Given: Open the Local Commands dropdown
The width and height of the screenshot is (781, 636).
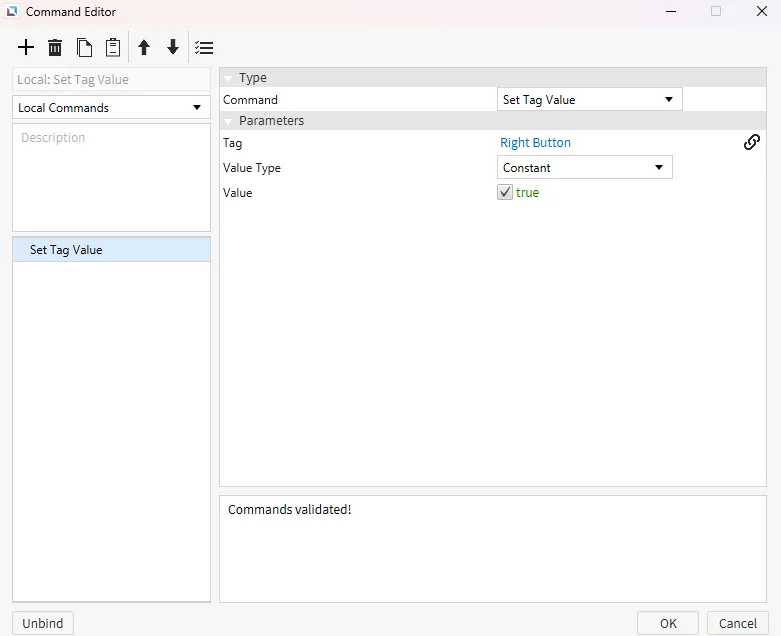Looking at the screenshot, I should [111, 108].
